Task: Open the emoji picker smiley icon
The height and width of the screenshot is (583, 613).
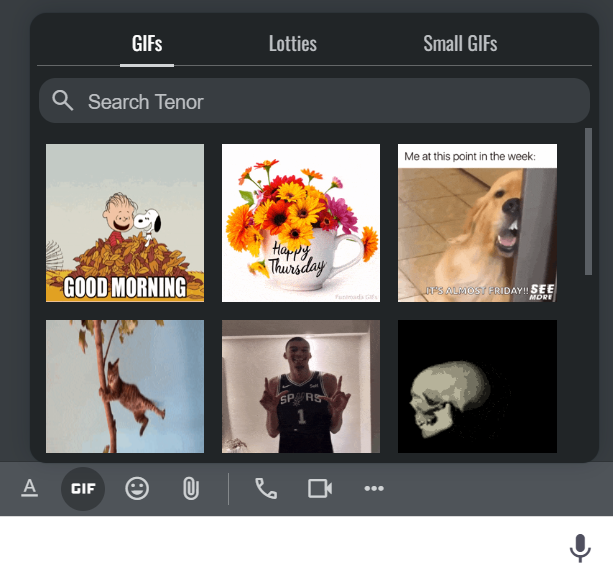Action: tap(137, 488)
